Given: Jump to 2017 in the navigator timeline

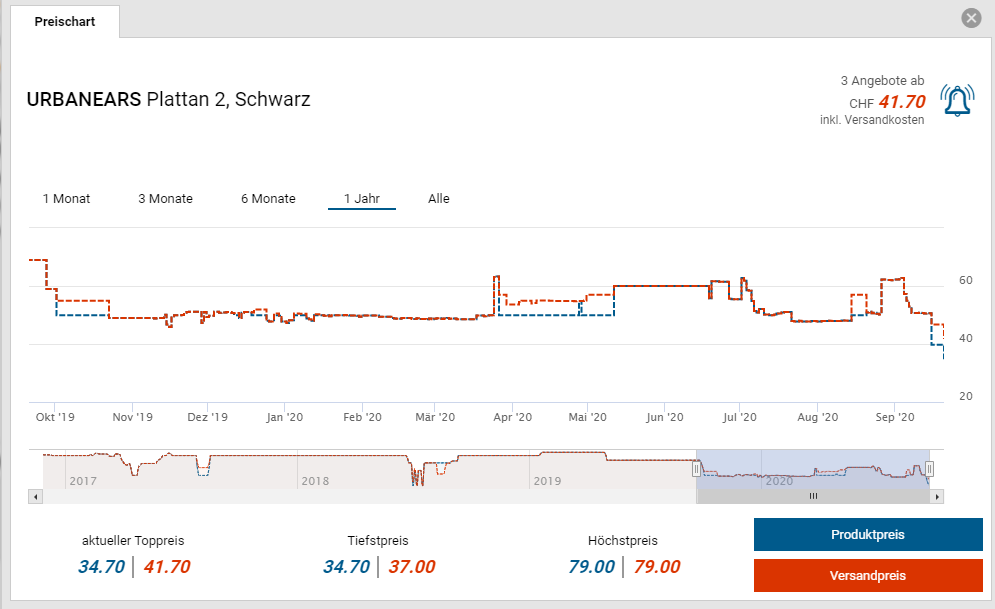Looking at the screenshot, I should (x=83, y=481).
